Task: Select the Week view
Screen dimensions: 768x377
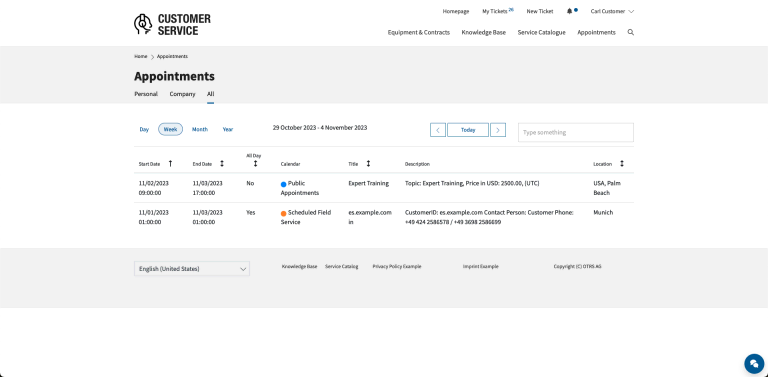Action: pyautogui.click(x=170, y=129)
